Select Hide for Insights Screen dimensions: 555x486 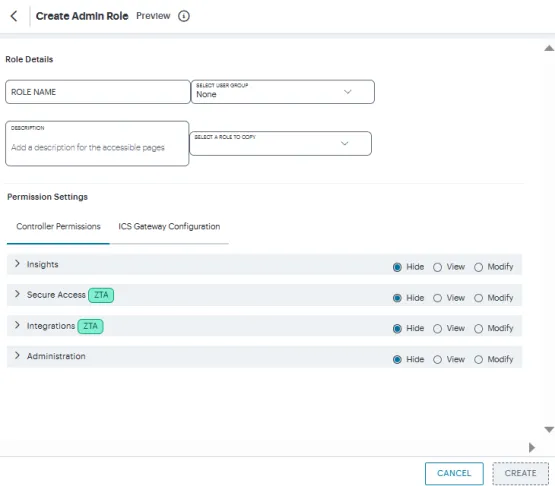[x=397, y=267]
